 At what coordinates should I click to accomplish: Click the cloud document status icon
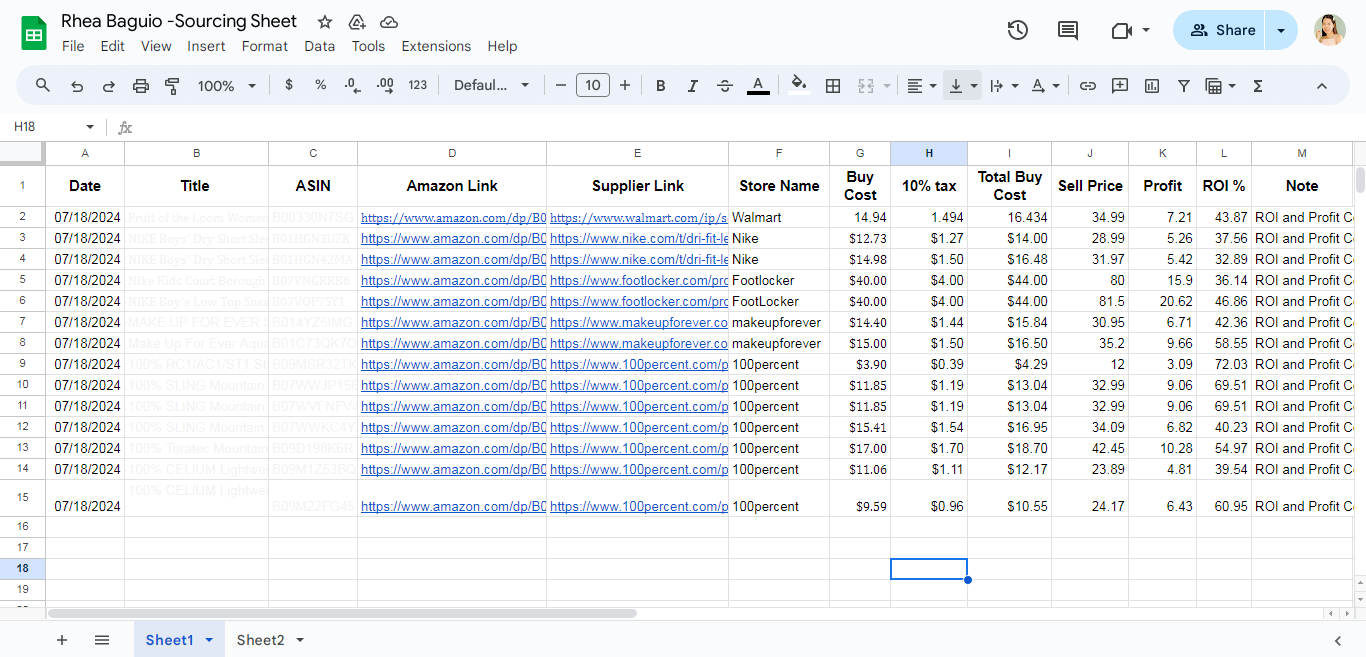pyautogui.click(x=389, y=21)
